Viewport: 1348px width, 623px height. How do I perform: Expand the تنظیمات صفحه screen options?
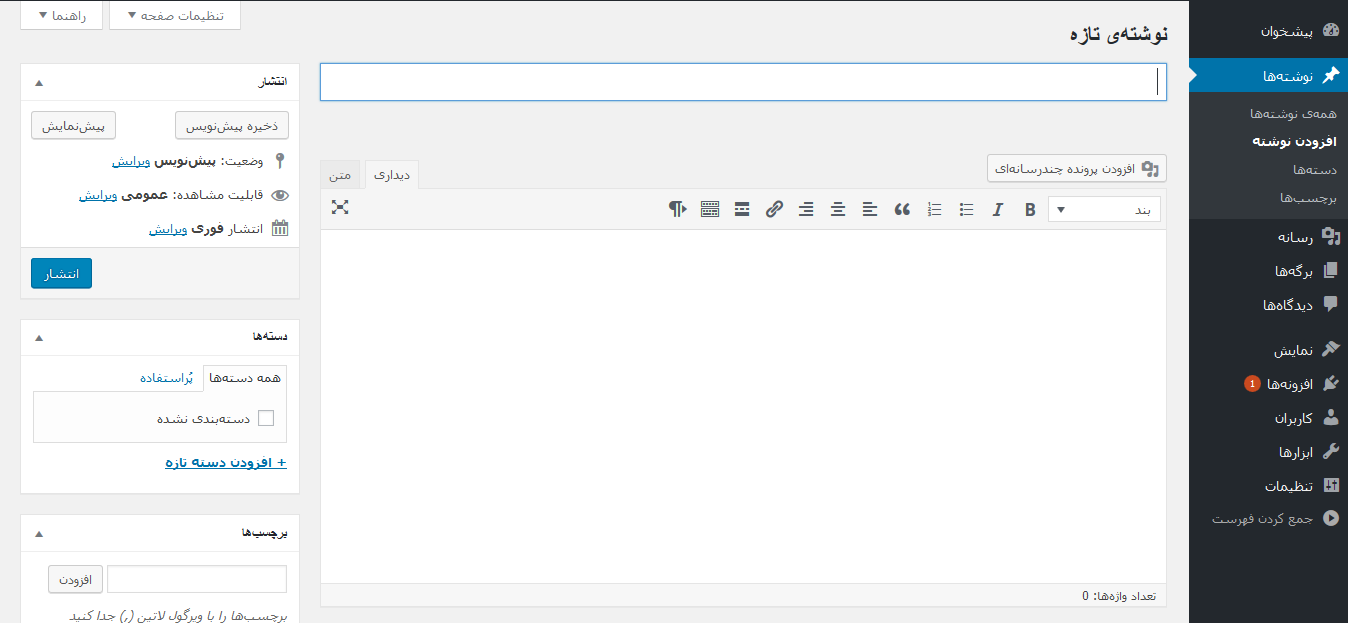(x=175, y=16)
